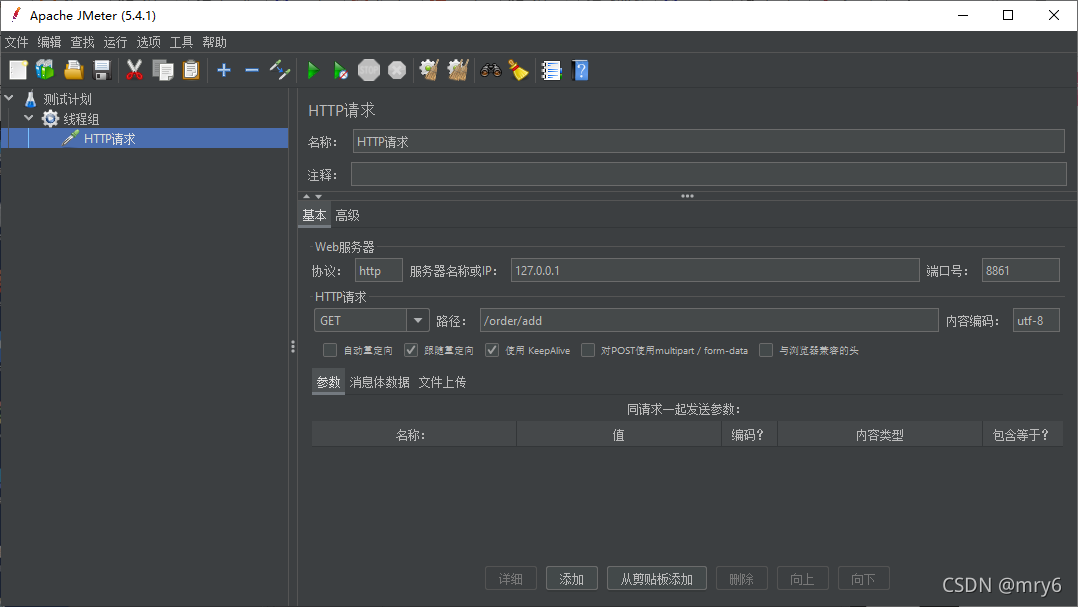Click the Stop test icon
This screenshot has width=1078, height=607.
pos(368,70)
